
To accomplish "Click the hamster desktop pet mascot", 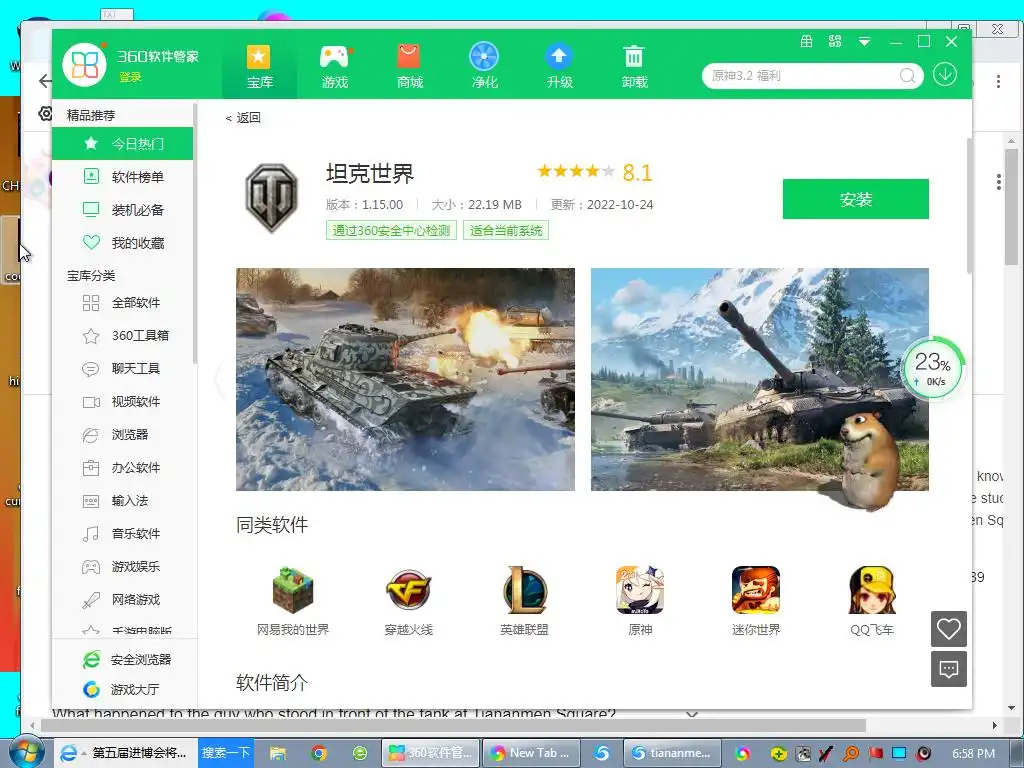I will tap(868, 459).
